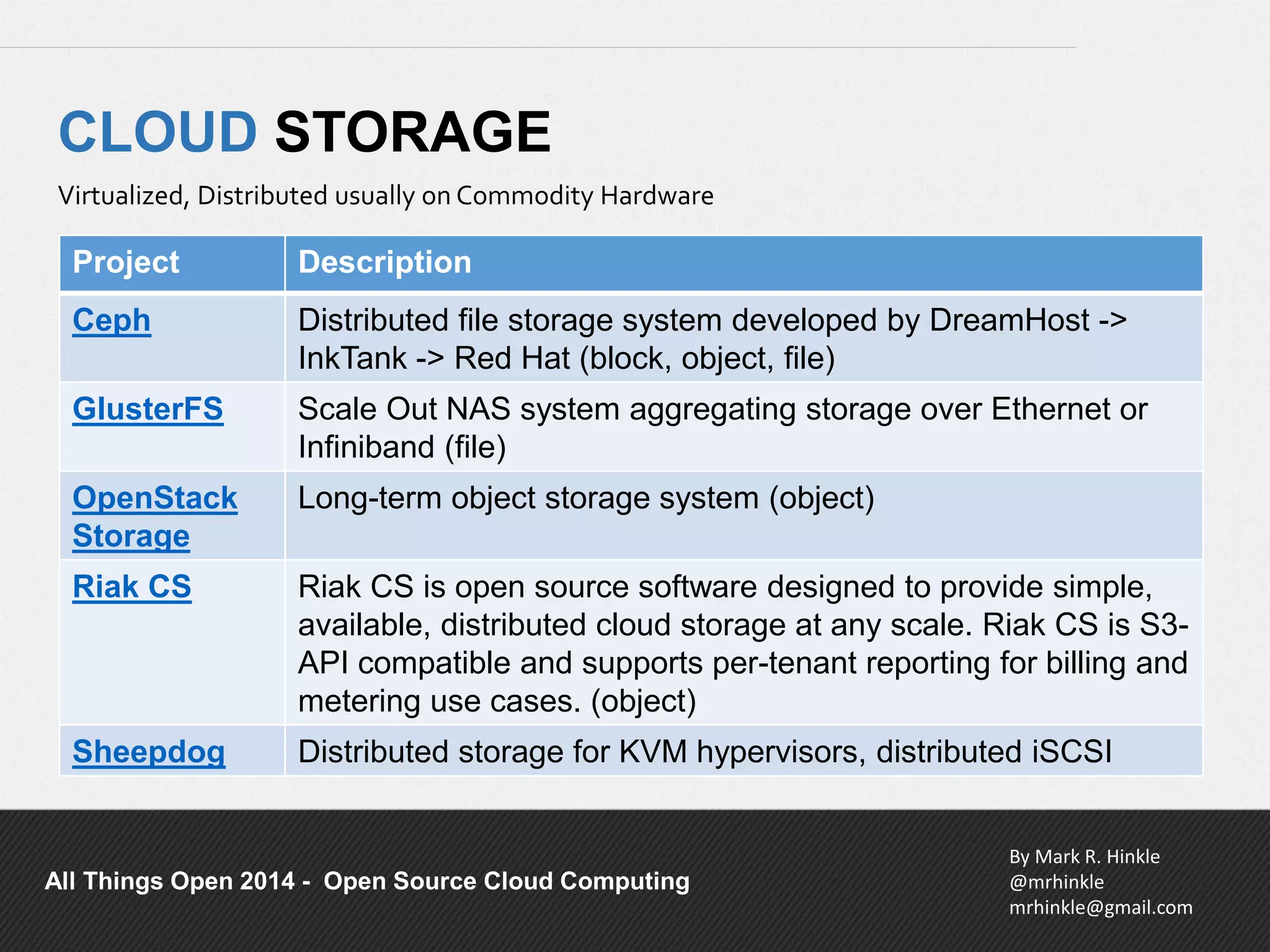This screenshot has width=1270, height=952.
Task: Click the subtitle 'Virtualized, Distributed usually on Commodity Hardware'
Action: tap(386, 196)
